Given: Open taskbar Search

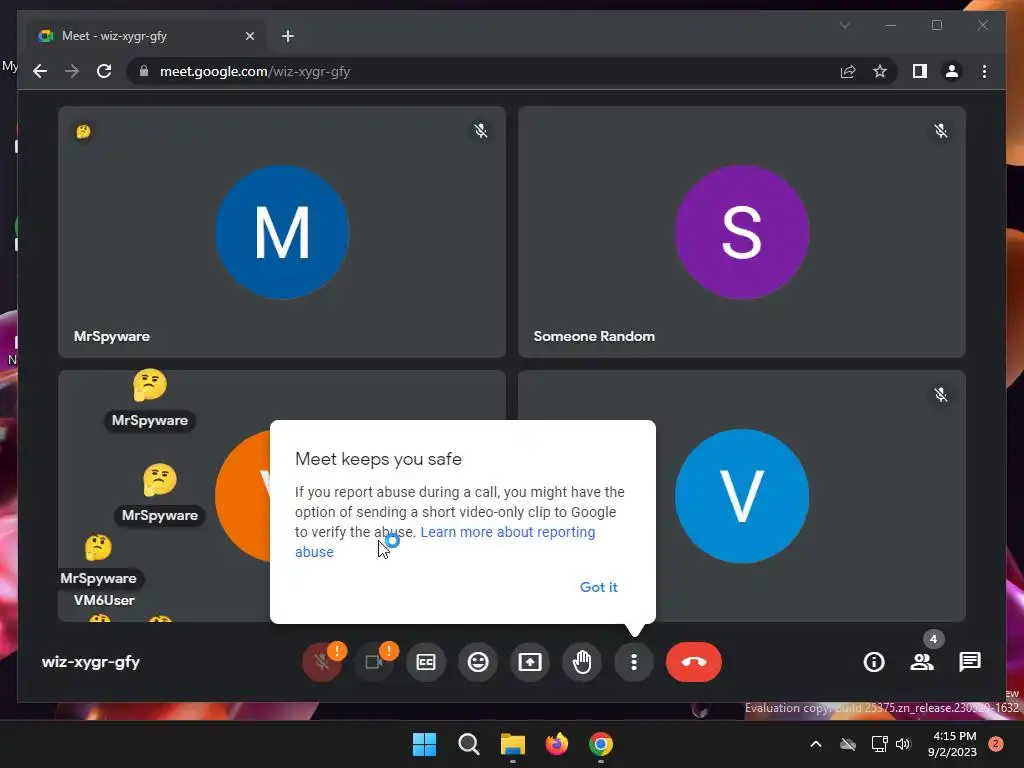Looking at the screenshot, I should point(468,744).
